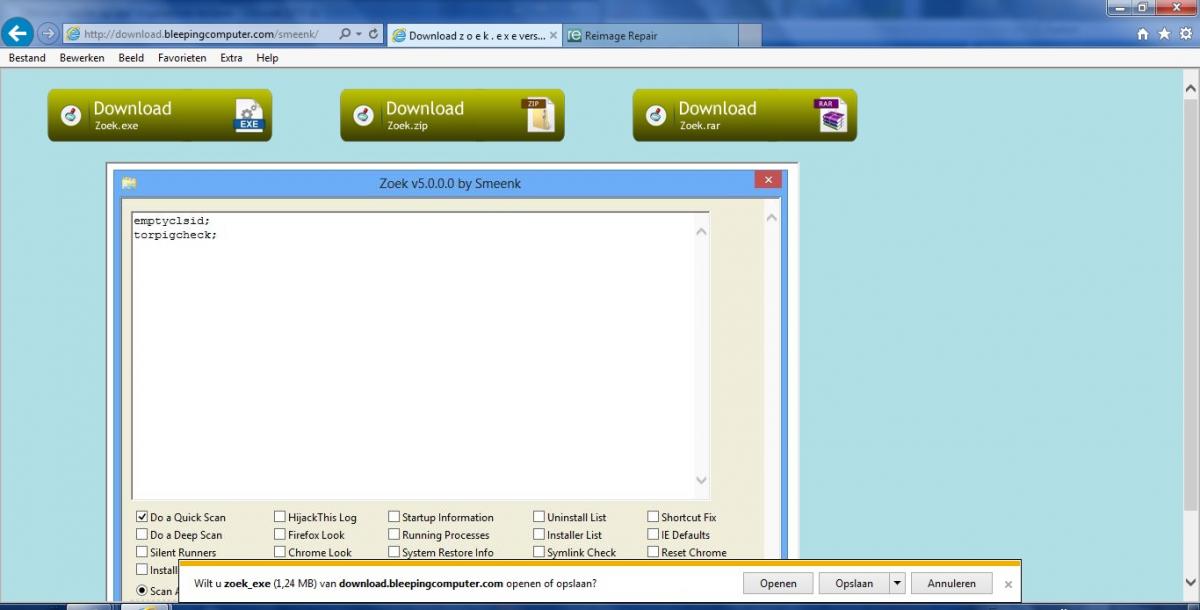Click the Download Zoek.rar button

point(744,115)
